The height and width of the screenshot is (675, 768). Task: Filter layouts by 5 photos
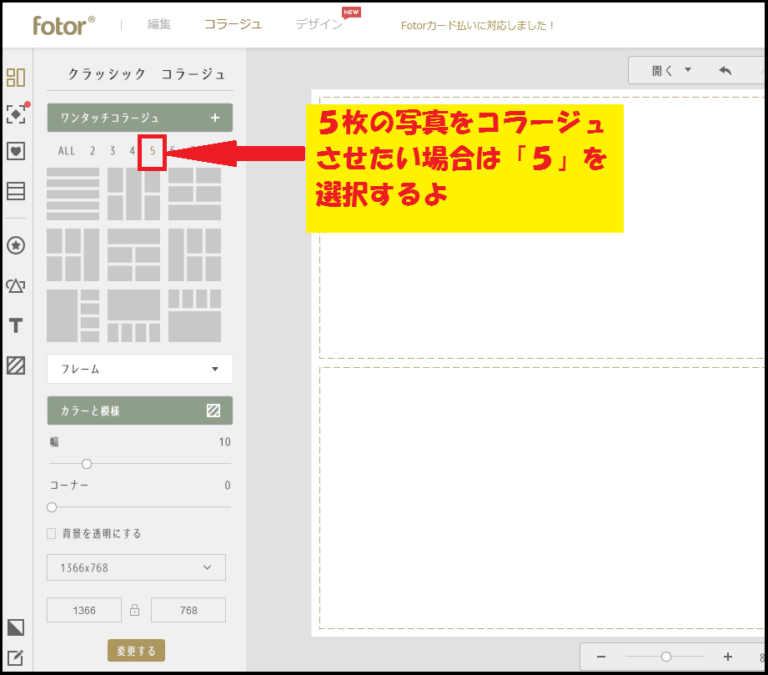pyautogui.click(x=152, y=151)
